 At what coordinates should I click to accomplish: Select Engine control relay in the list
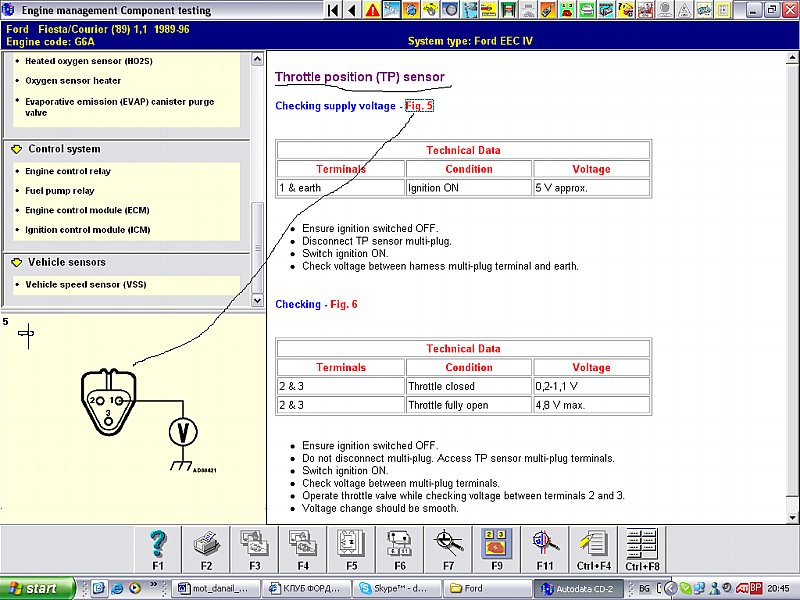pos(68,171)
